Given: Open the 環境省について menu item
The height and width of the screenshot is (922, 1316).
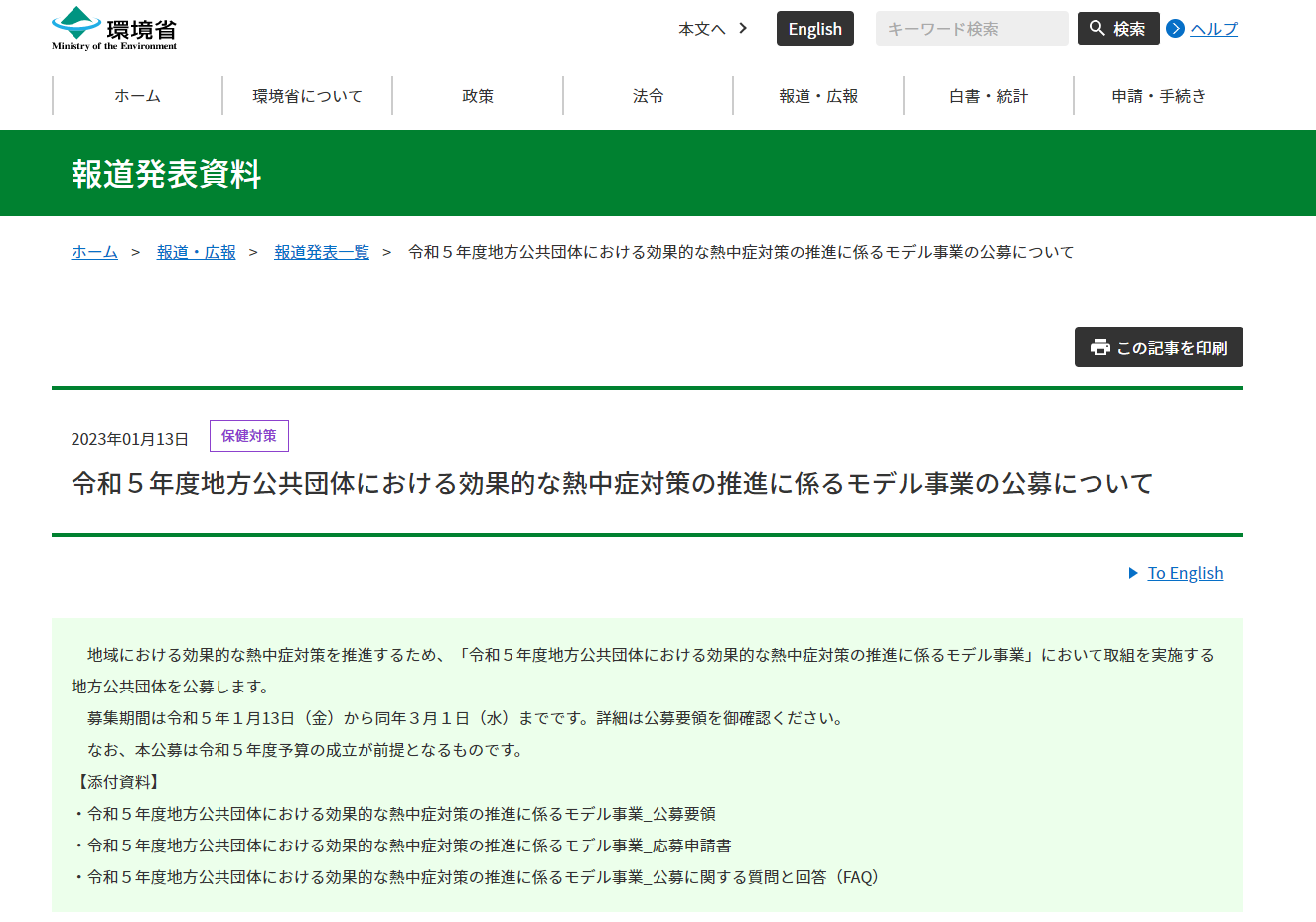Looking at the screenshot, I should pos(308,96).
